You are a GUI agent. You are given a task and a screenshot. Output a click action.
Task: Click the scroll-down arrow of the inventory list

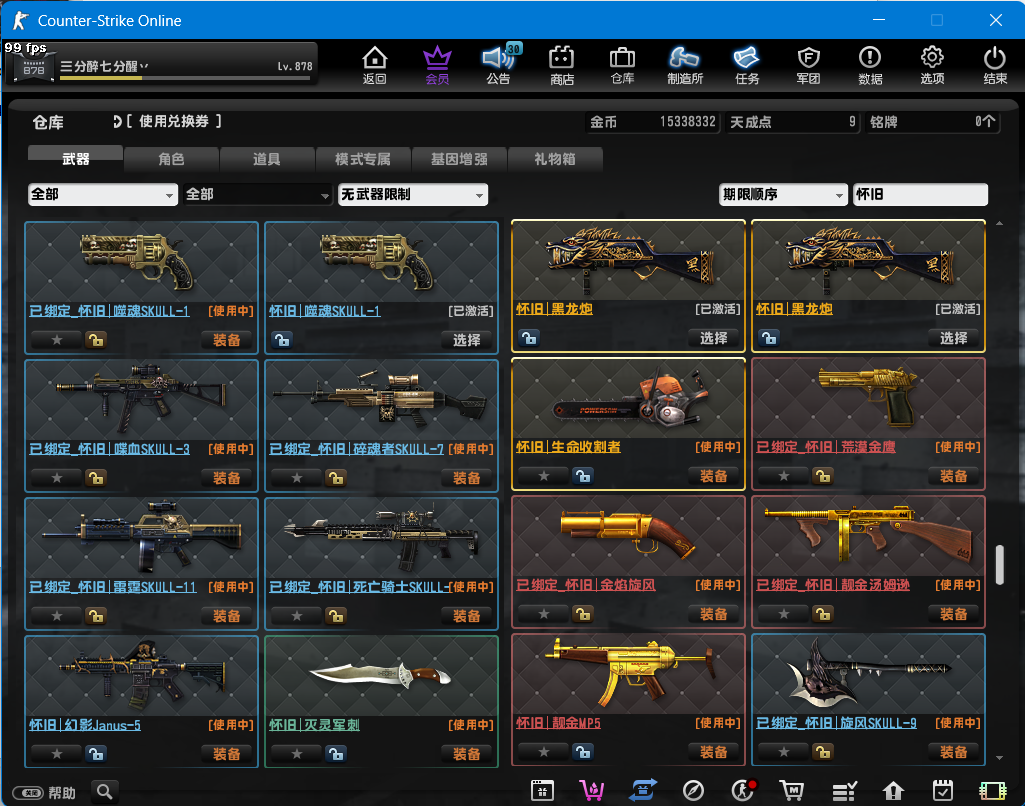click(x=1000, y=758)
